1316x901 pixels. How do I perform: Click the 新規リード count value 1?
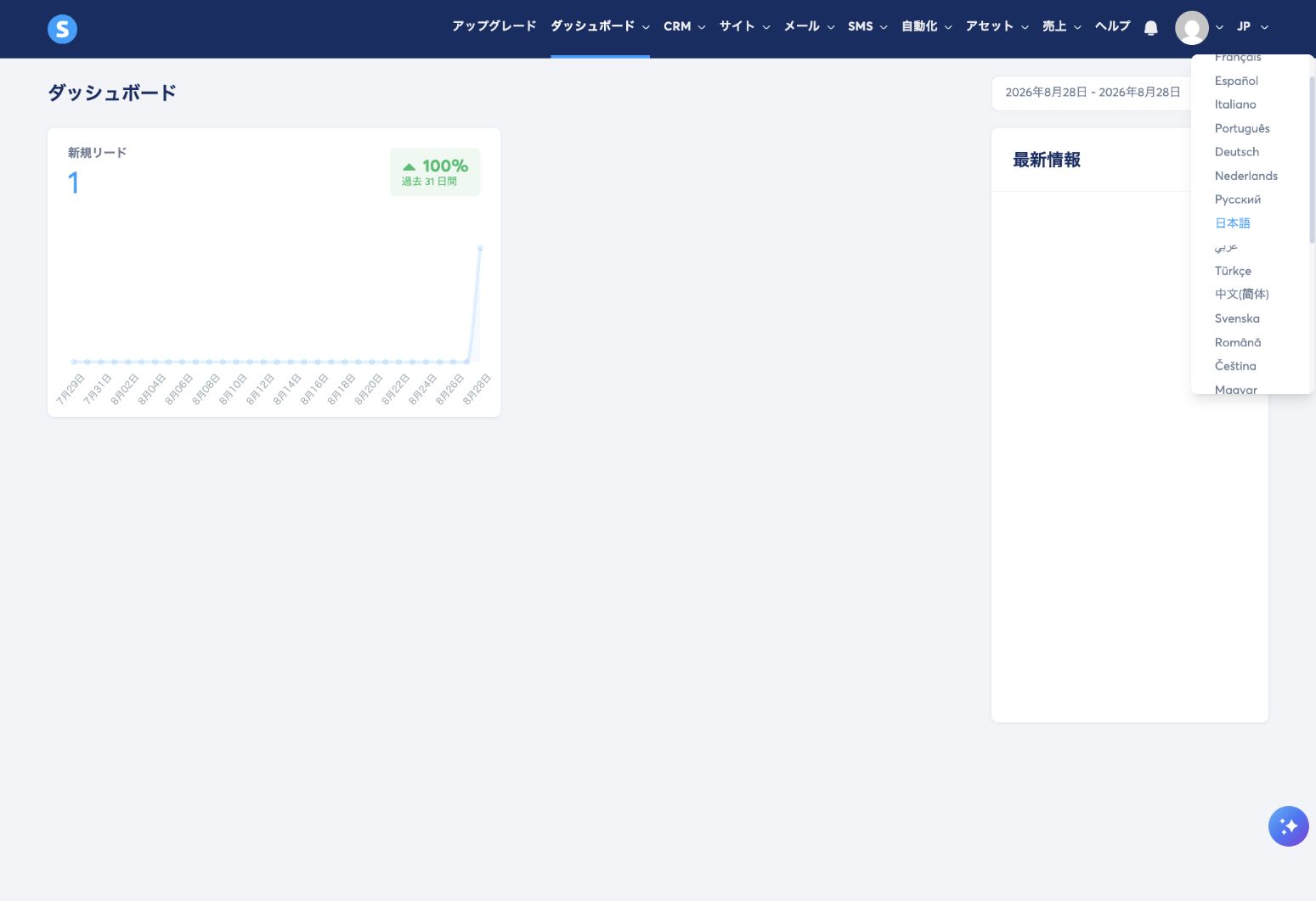[74, 183]
